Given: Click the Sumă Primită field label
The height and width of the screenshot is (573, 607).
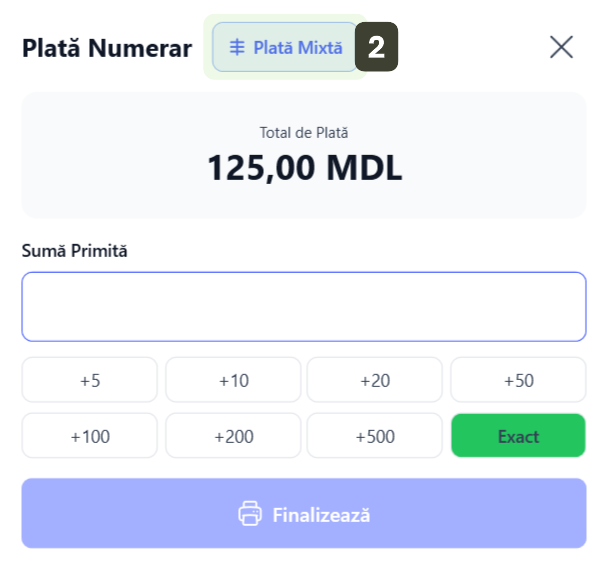Looking at the screenshot, I should tap(75, 251).
